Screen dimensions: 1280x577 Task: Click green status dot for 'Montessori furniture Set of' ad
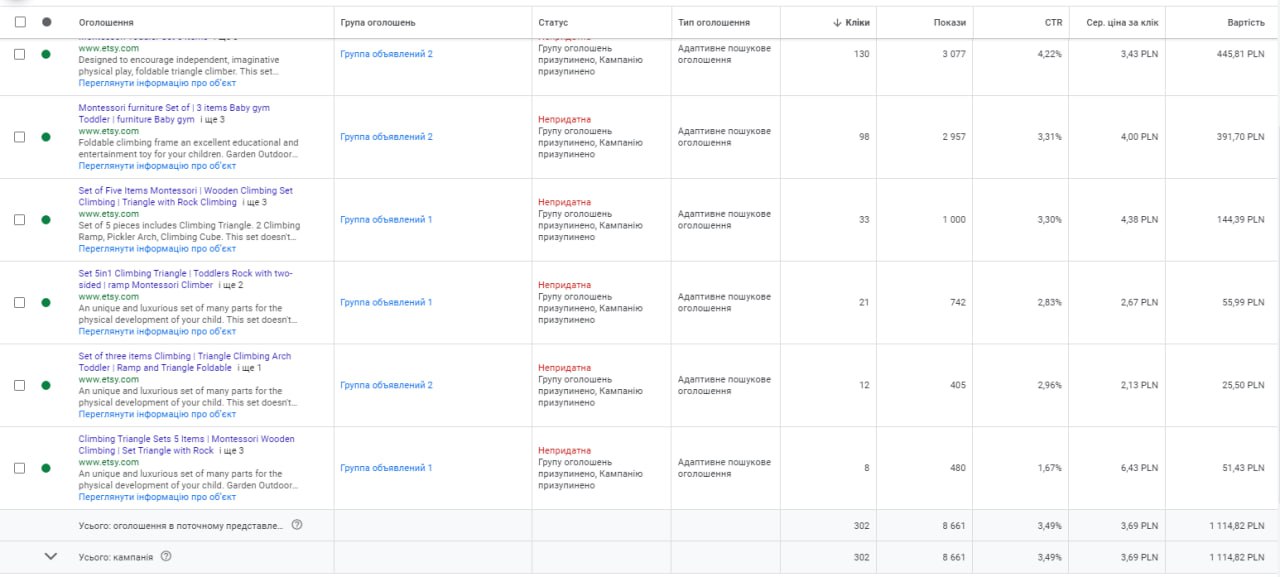46,137
